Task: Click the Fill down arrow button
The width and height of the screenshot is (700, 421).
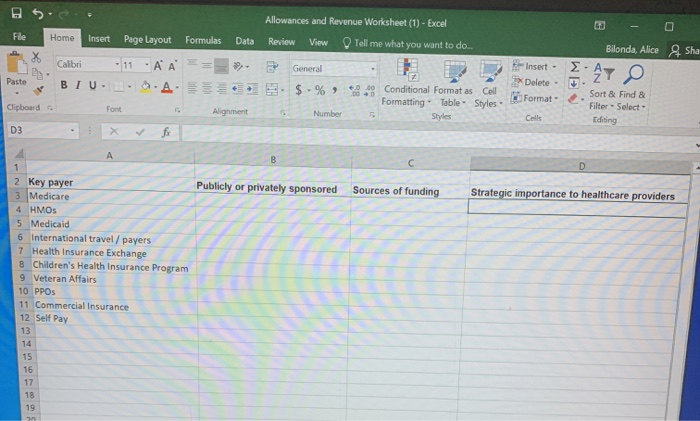Action: 574,83
